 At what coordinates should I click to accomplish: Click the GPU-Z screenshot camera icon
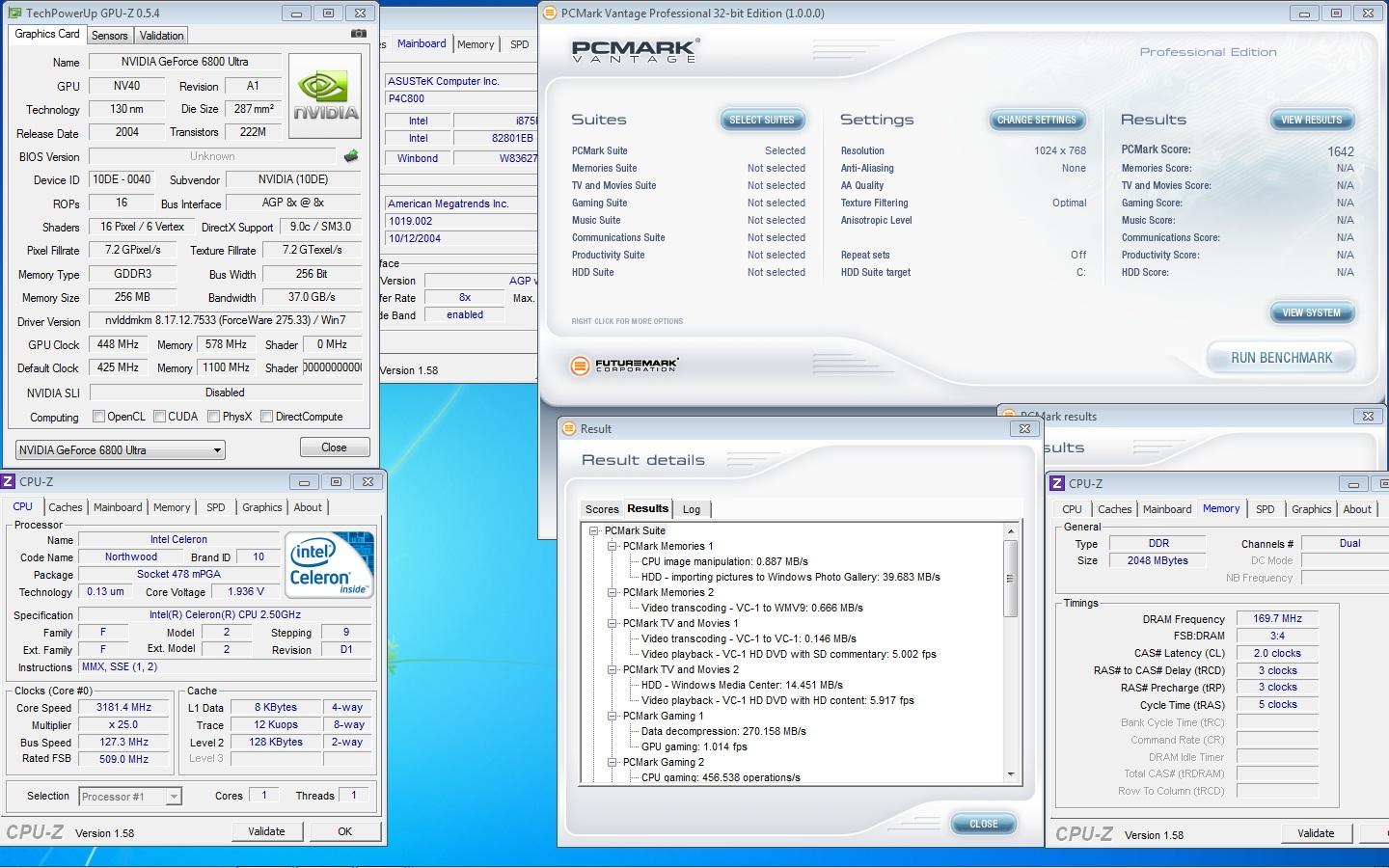pyautogui.click(x=358, y=33)
